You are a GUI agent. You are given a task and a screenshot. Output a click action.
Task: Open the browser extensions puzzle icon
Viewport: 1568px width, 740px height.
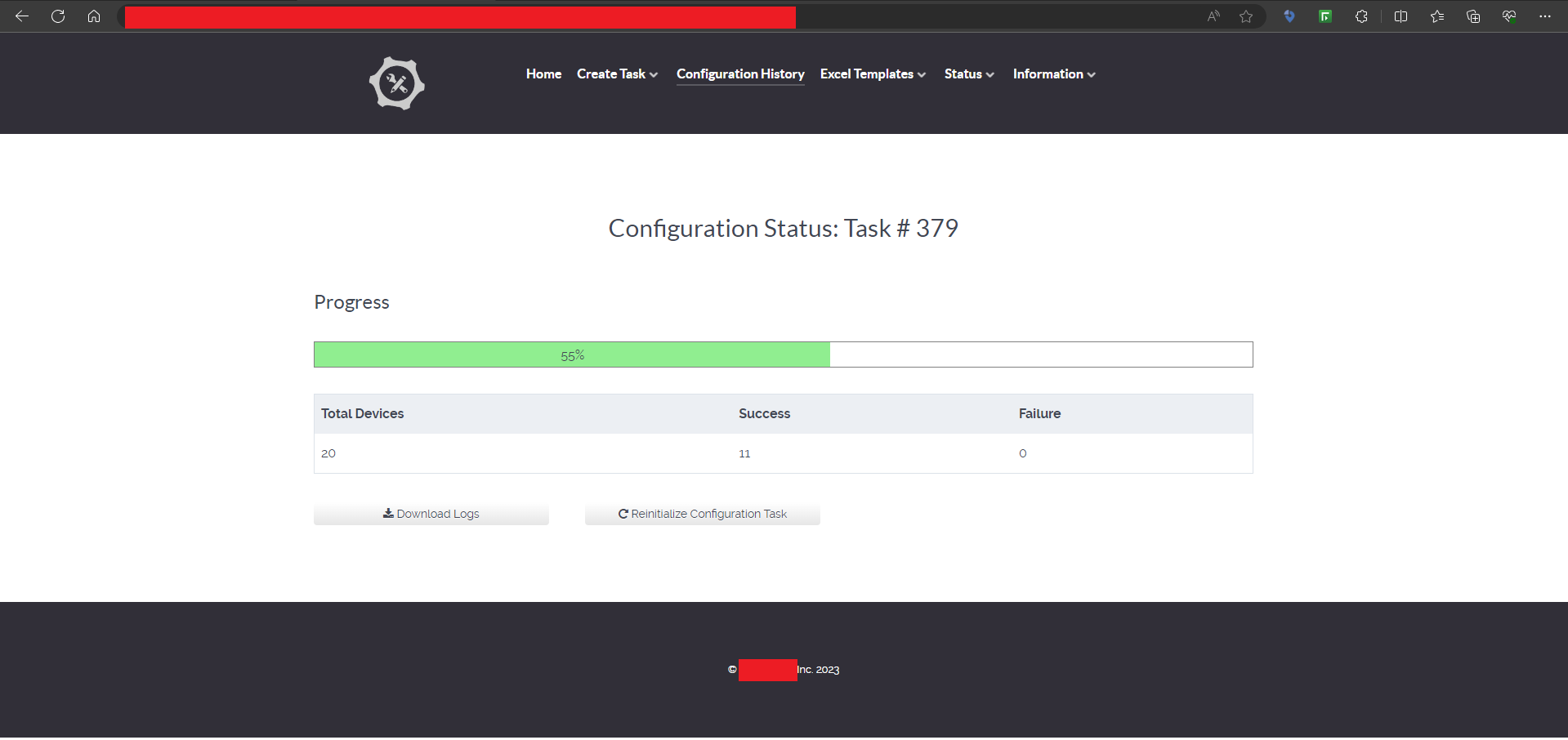[1361, 16]
